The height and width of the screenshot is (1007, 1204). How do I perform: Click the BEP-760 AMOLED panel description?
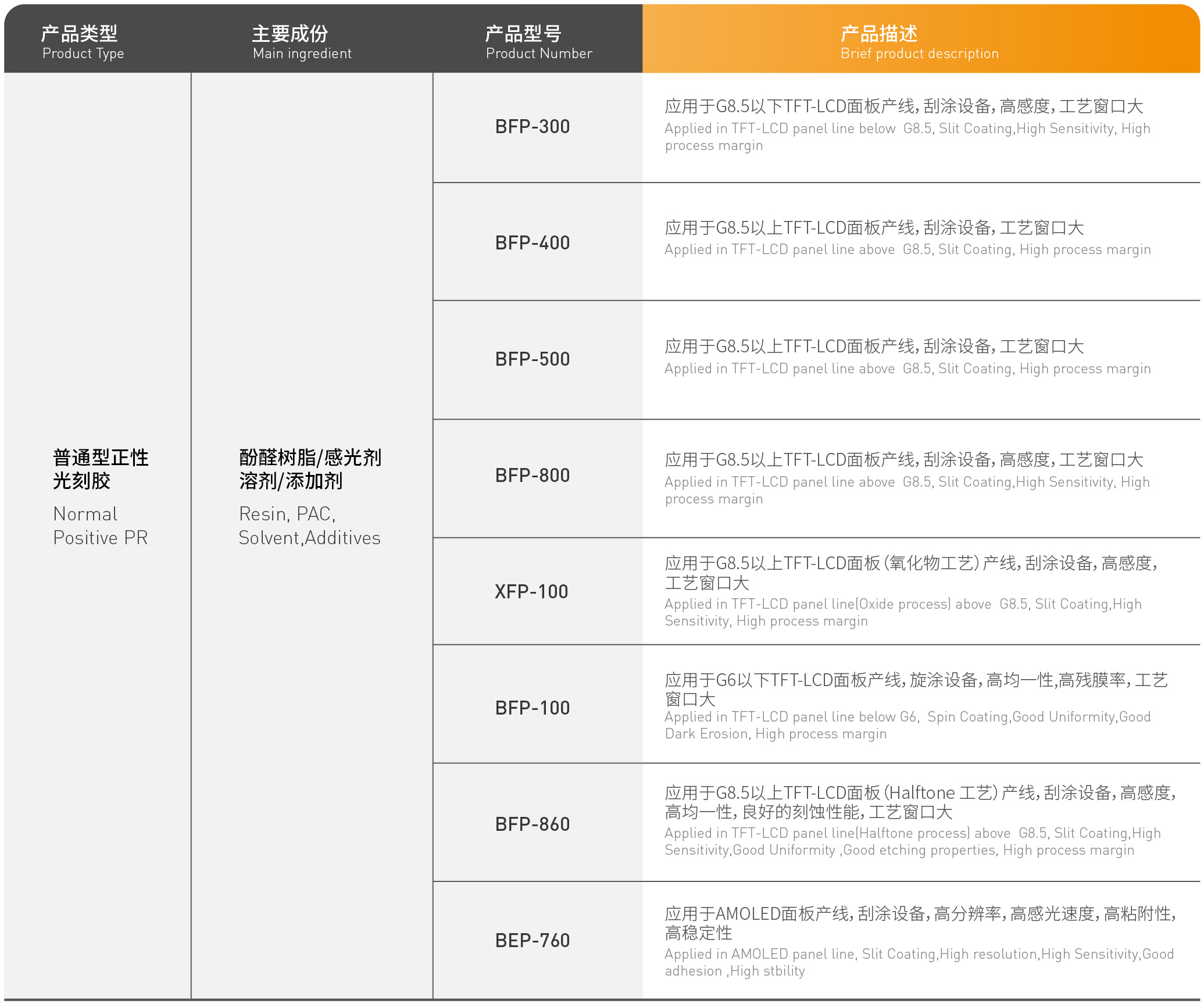(919, 941)
